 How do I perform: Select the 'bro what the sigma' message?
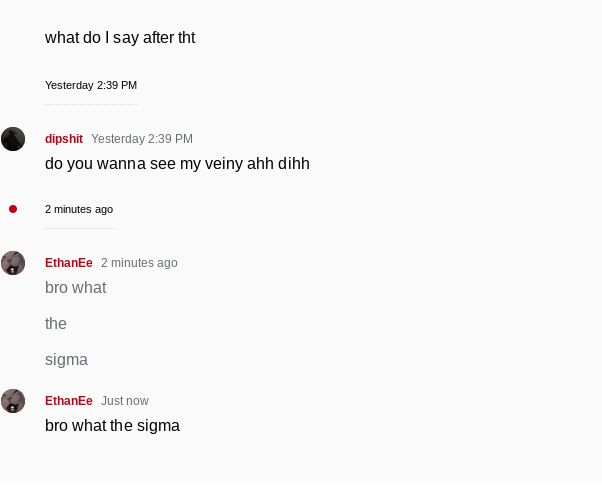(112, 425)
